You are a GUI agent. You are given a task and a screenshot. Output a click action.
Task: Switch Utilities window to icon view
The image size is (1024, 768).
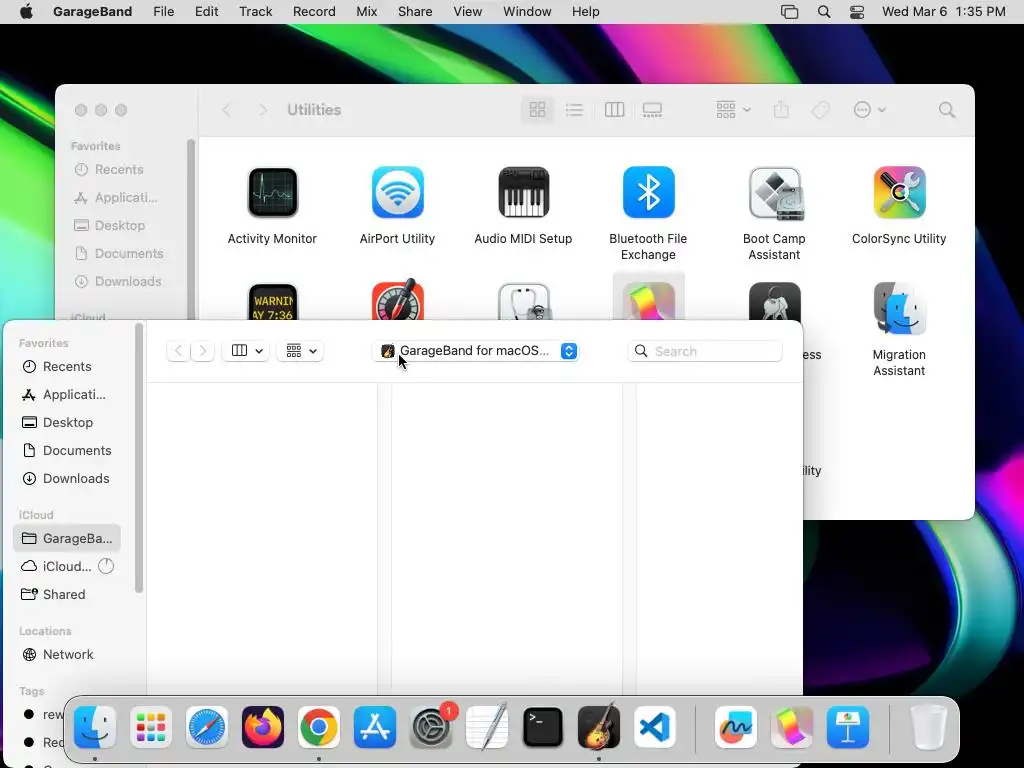pos(537,110)
